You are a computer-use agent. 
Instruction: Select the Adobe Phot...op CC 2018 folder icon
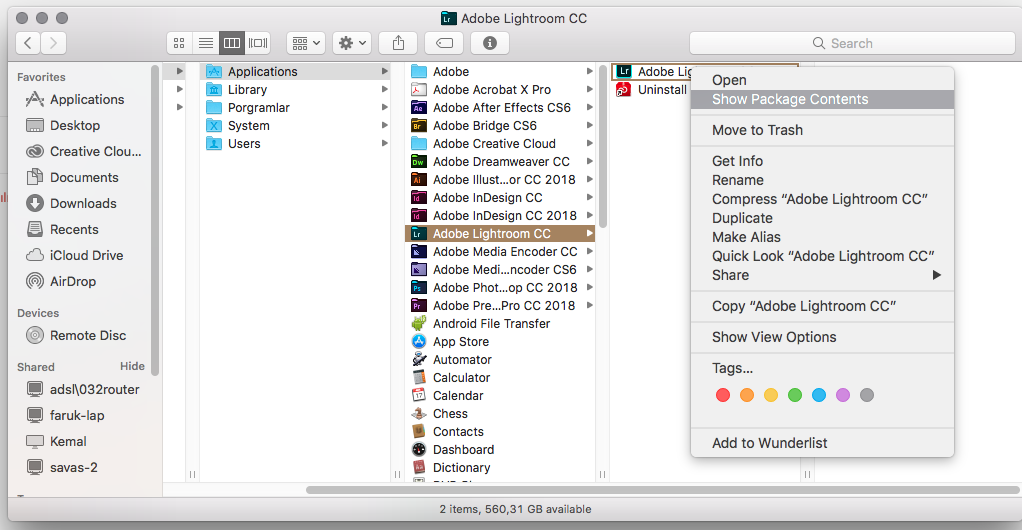pyautogui.click(x=419, y=287)
